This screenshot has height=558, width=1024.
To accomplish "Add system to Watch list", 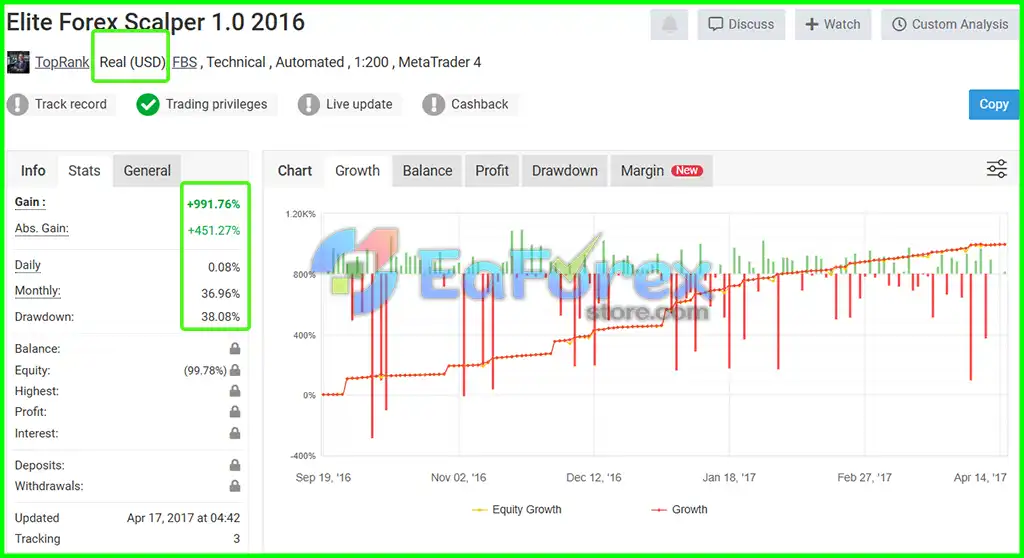I will 833,25.
